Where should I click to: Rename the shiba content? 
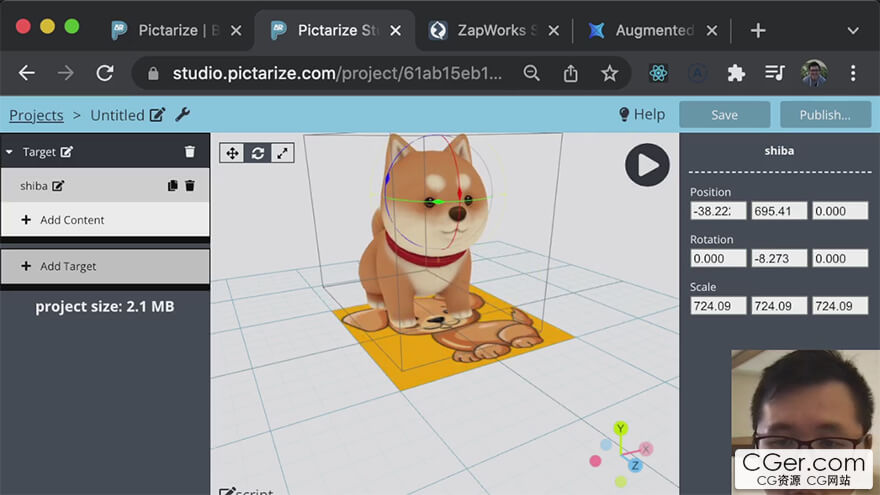[x=58, y=186]
